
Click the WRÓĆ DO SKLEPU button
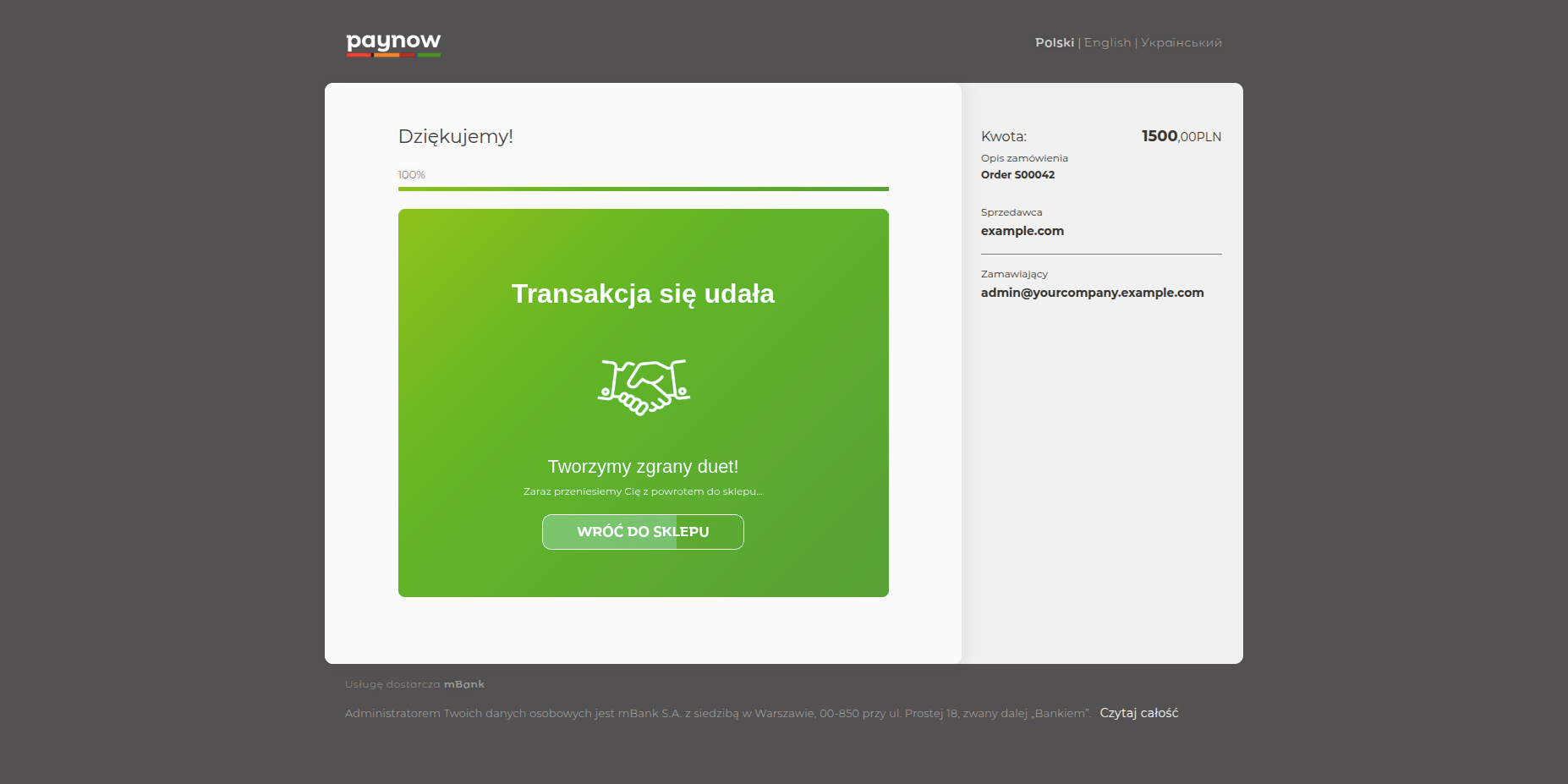[x=643, y=532]
